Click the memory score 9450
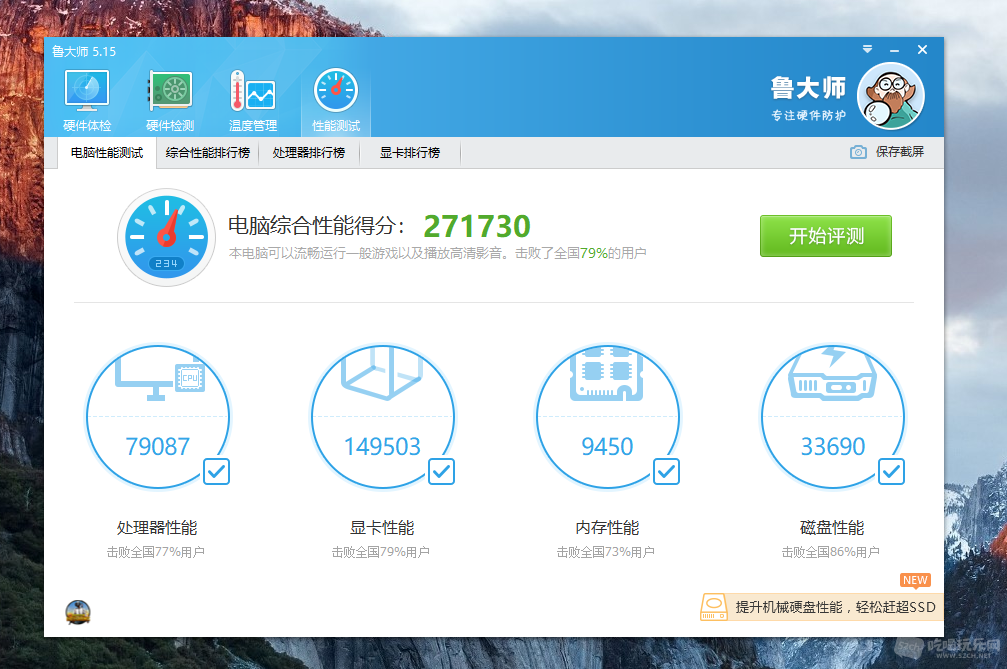 pyautogui.click(x=608, y=446)
